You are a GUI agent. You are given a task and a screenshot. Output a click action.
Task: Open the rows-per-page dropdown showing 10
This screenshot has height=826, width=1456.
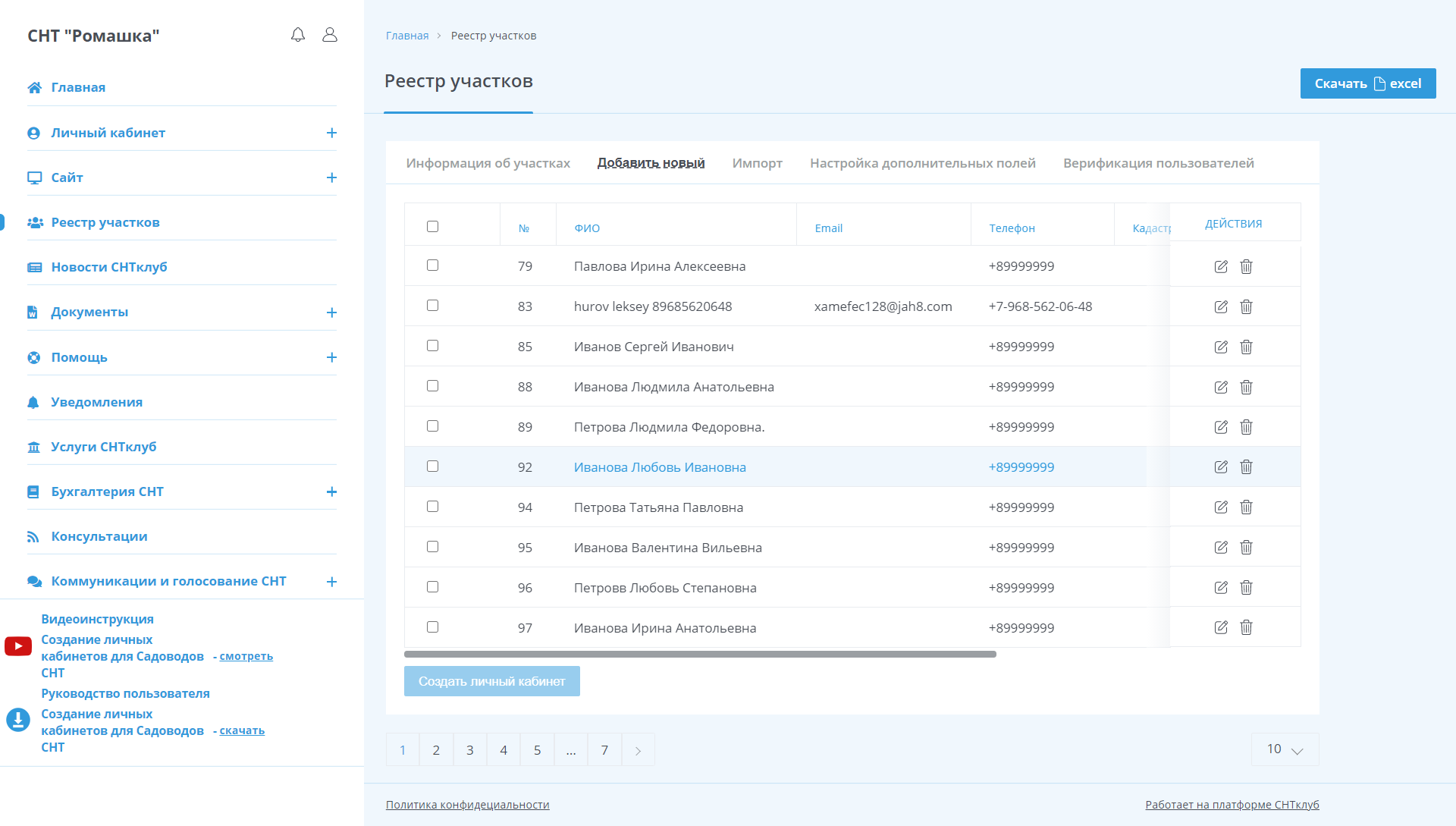[x=1285, y=749]
